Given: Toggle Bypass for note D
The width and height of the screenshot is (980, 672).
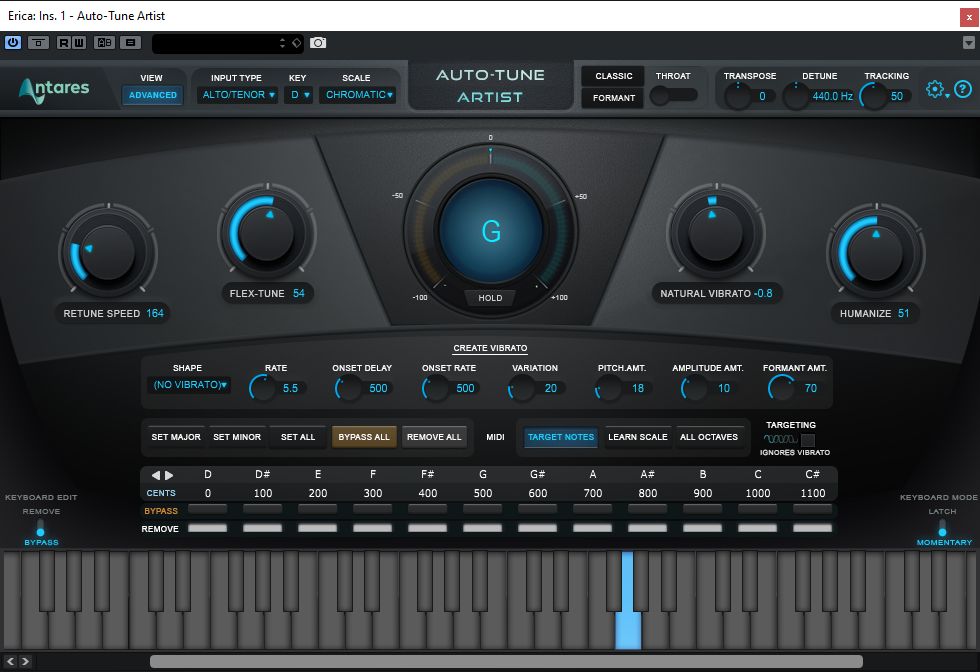Looking at the screenshot, I should click(208, 509).
